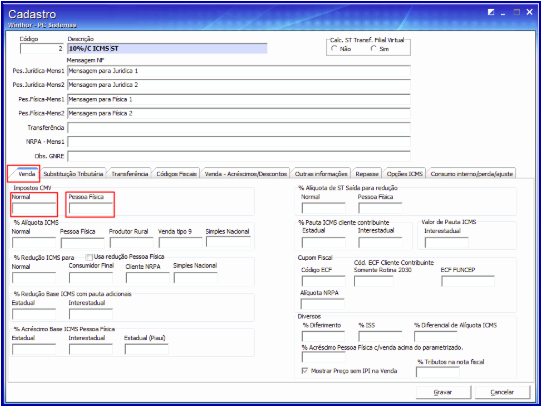Focus the Impostos CMV Normal field
This screenshot has height=407, width=542.
point(34,208)
